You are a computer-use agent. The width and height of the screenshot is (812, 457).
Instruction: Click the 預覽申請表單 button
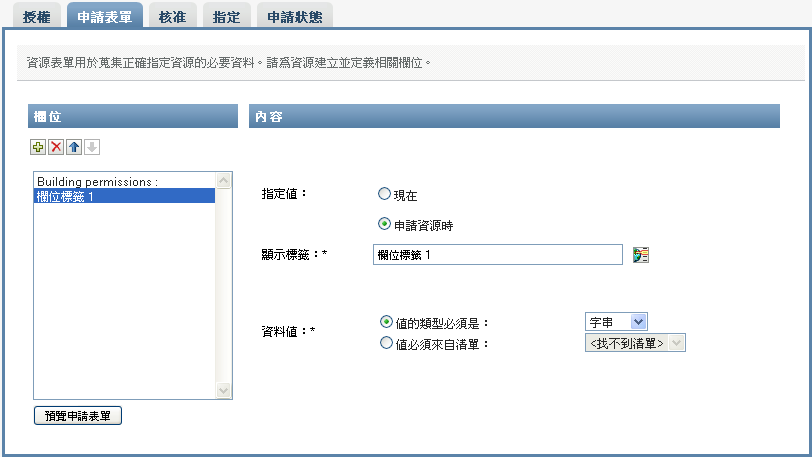(78, 416)
